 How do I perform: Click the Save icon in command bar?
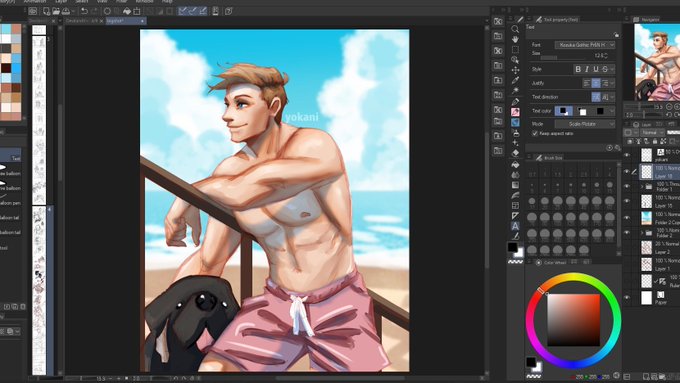(65, 11)
